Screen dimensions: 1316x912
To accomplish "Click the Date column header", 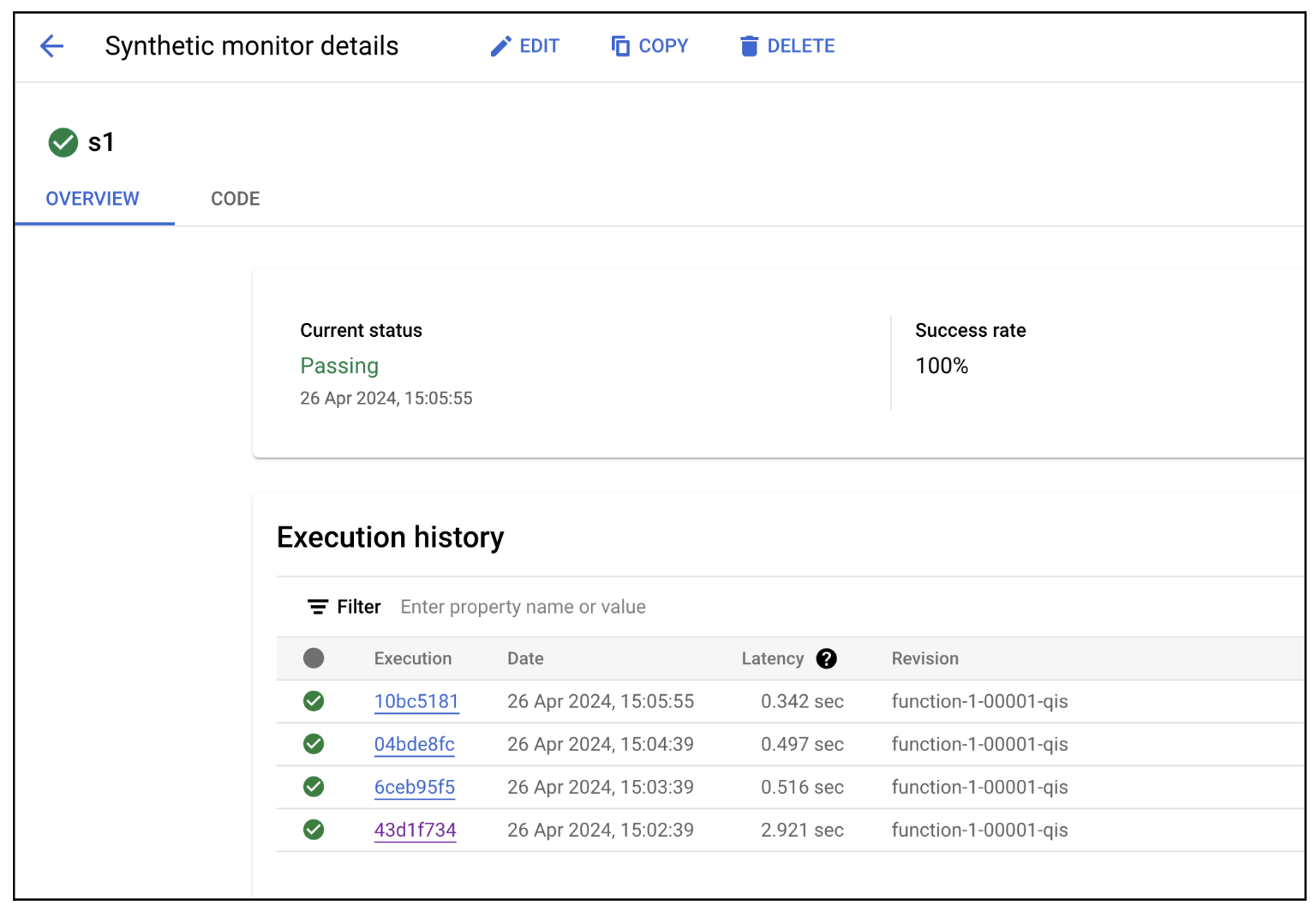I will tap(525, 658).
